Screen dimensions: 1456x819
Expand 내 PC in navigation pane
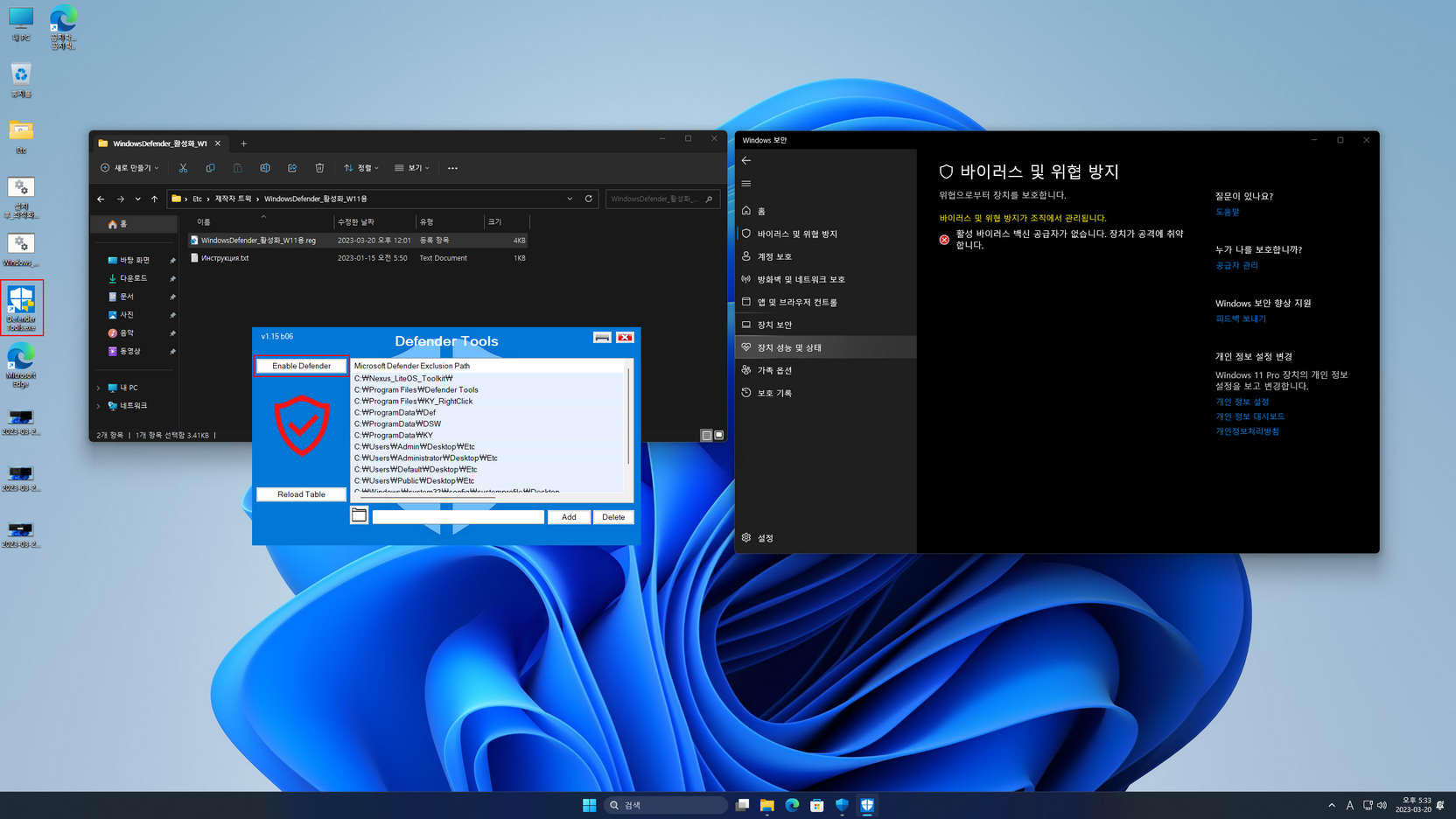[98, 388]
